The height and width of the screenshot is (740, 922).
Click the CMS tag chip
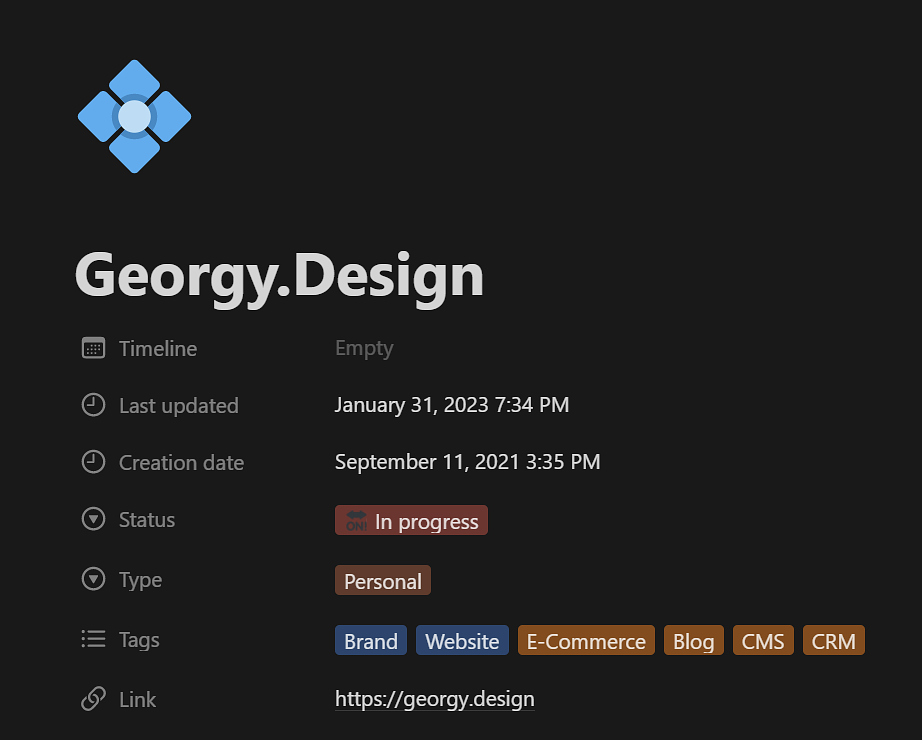coord(763,641)
